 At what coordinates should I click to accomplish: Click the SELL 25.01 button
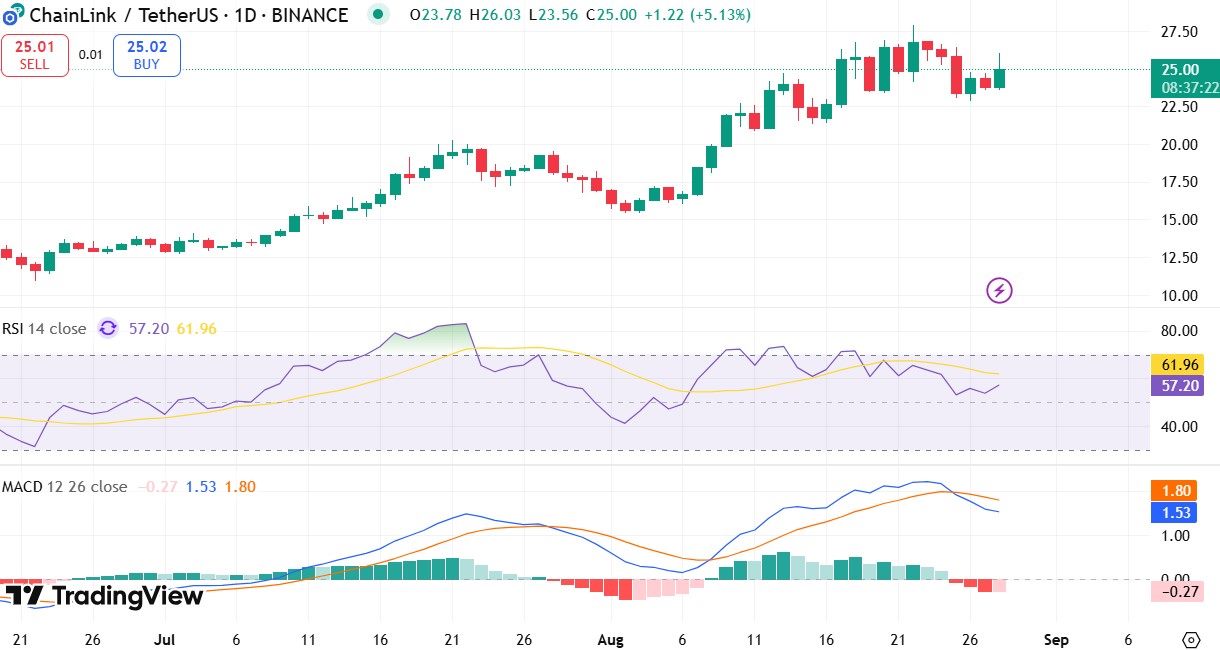click(34, 55)
